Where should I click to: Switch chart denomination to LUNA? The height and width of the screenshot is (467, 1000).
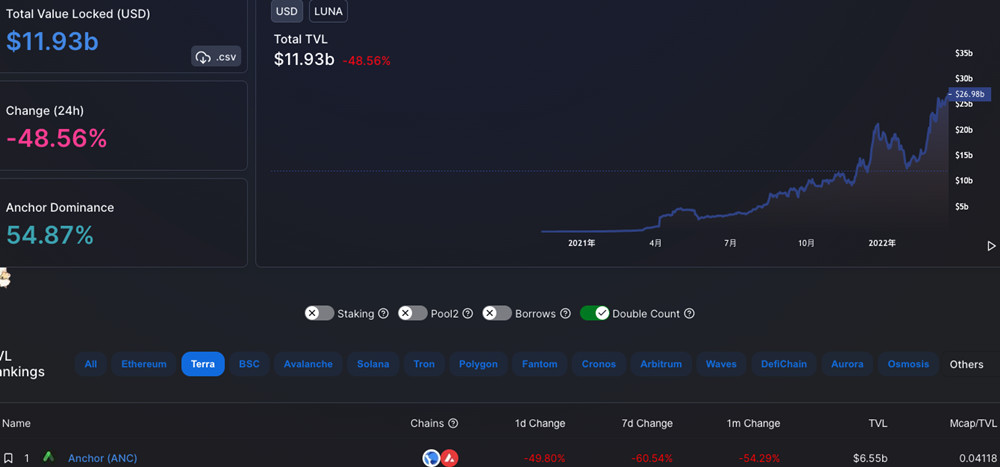[x=328, y=11]
